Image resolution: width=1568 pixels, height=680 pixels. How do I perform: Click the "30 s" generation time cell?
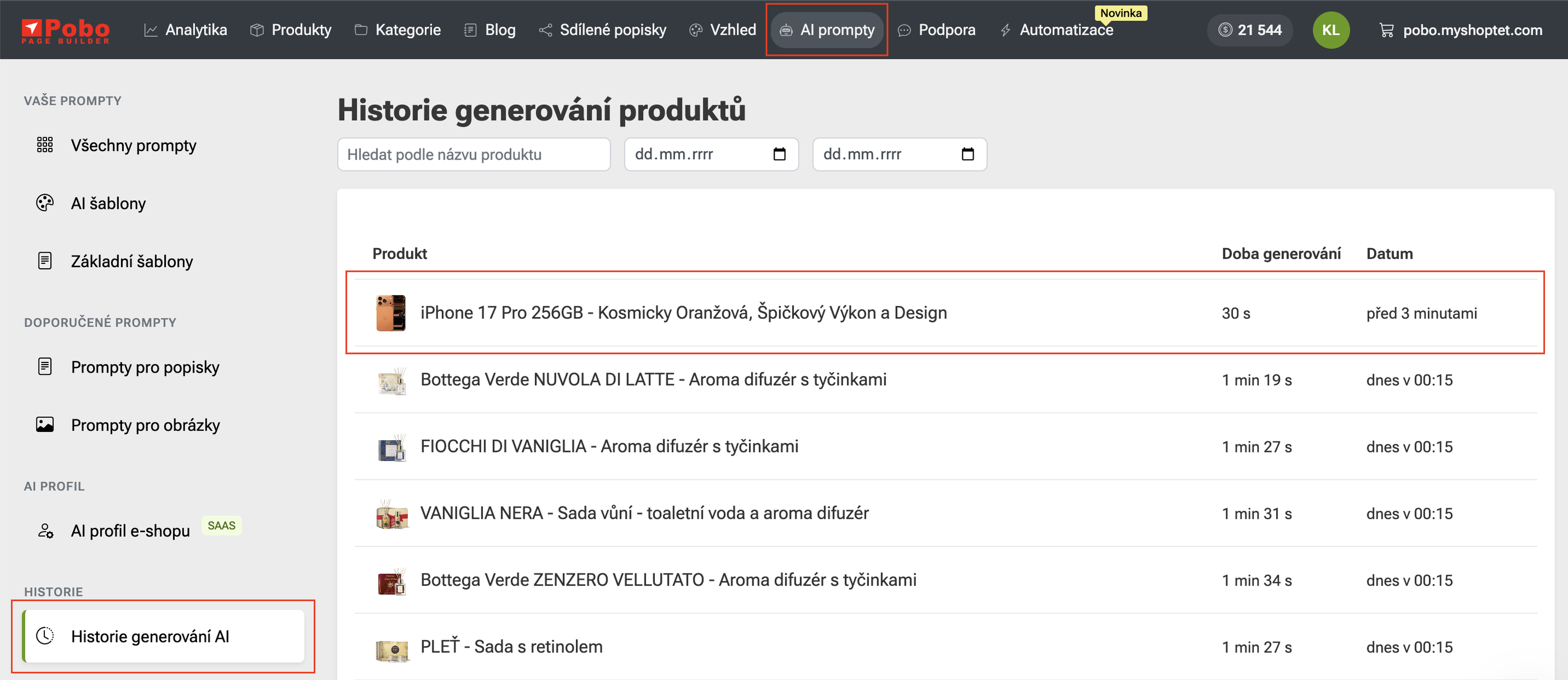[x=1236, y=313]
